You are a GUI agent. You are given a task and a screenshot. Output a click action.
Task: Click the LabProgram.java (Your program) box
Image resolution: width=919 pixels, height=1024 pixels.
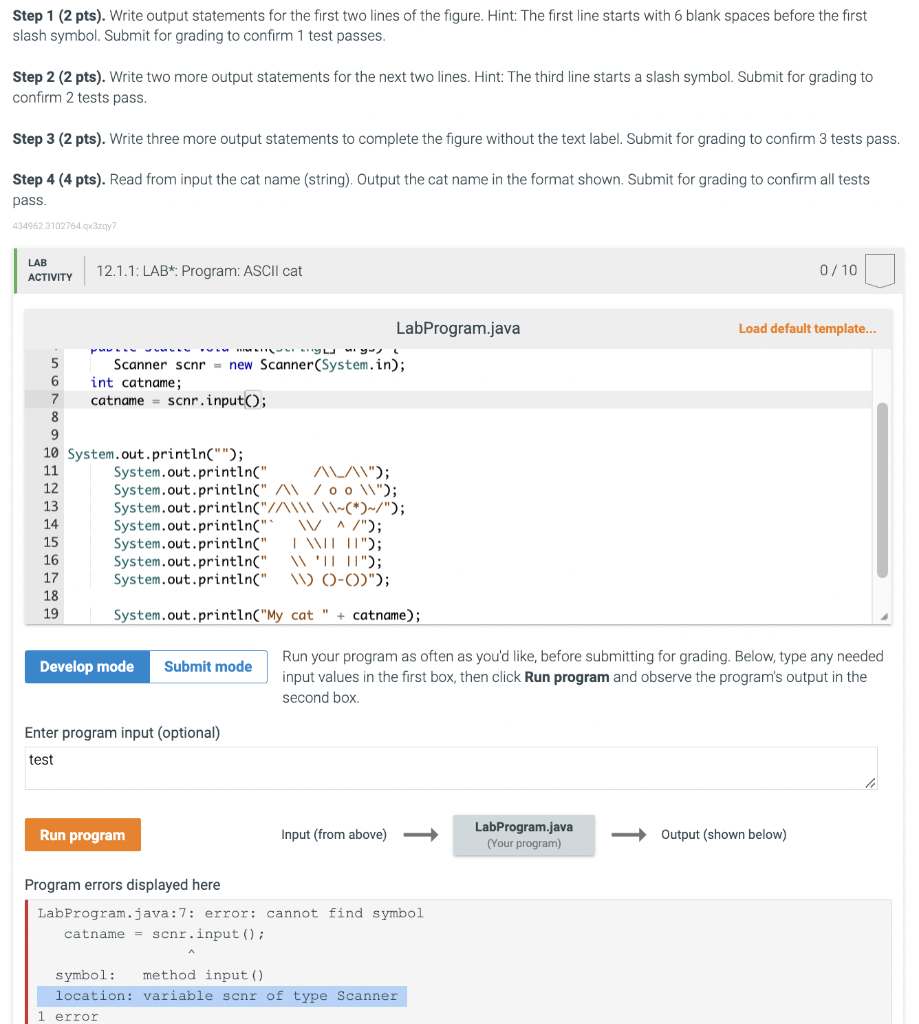click(524, 835)
